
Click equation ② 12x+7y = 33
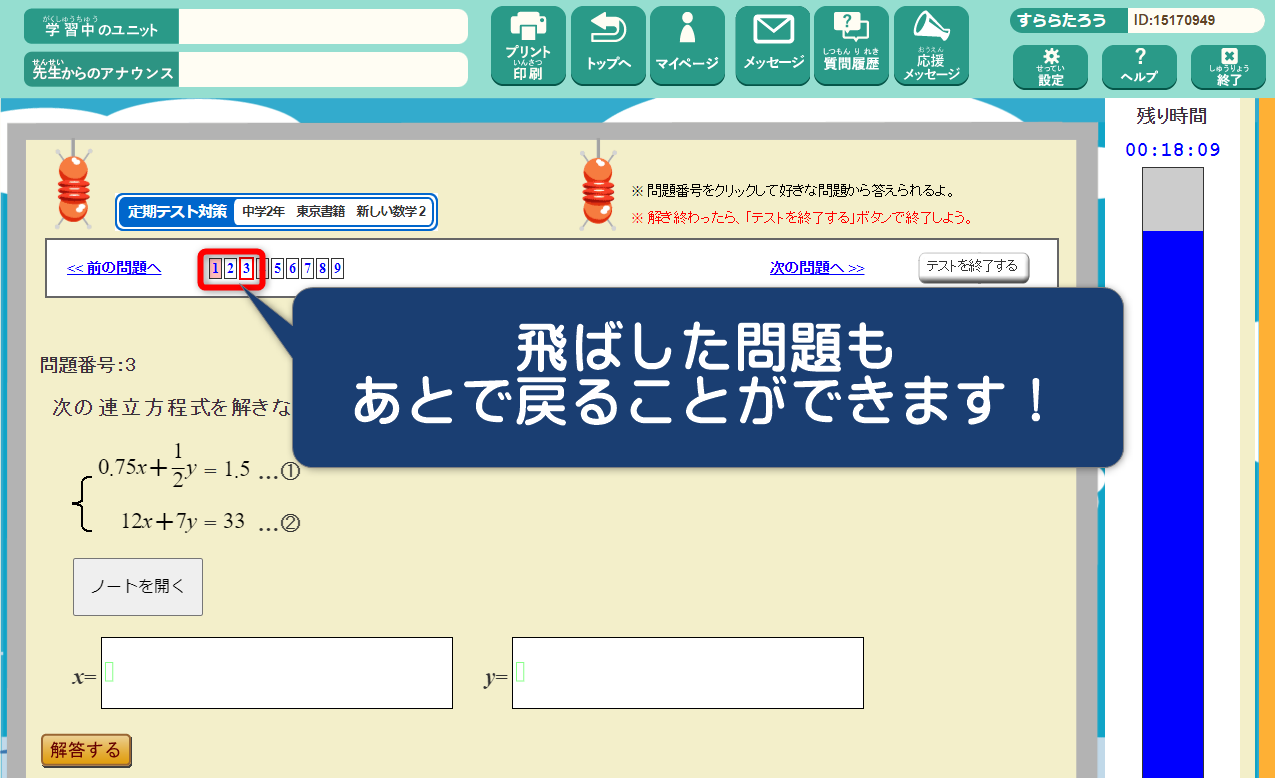pos(210,522)
